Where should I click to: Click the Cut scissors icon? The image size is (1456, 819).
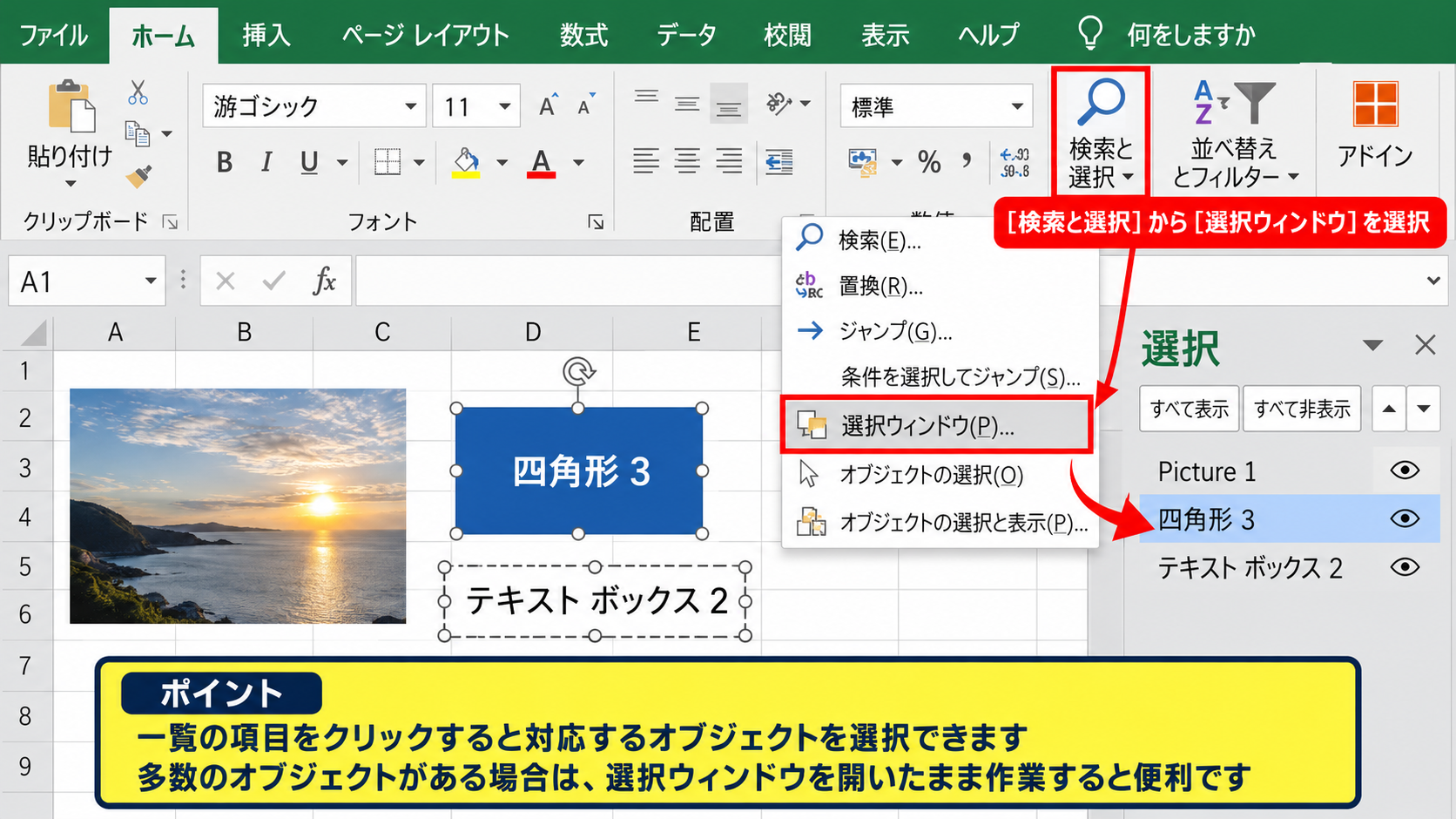pyautogui.click(x=138, y=92)
